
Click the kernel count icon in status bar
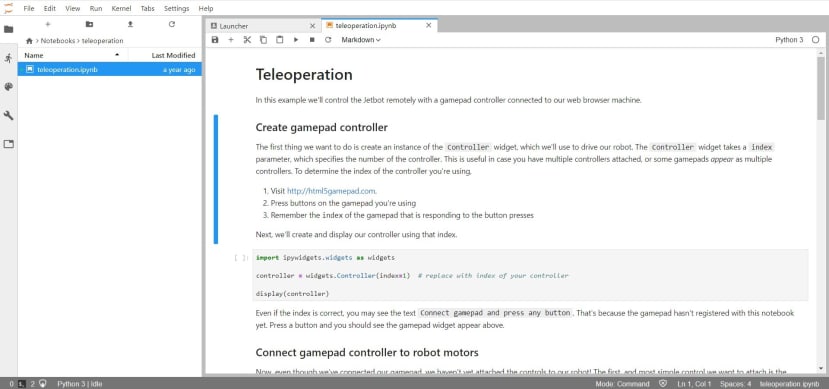click(x=43, y=384)
